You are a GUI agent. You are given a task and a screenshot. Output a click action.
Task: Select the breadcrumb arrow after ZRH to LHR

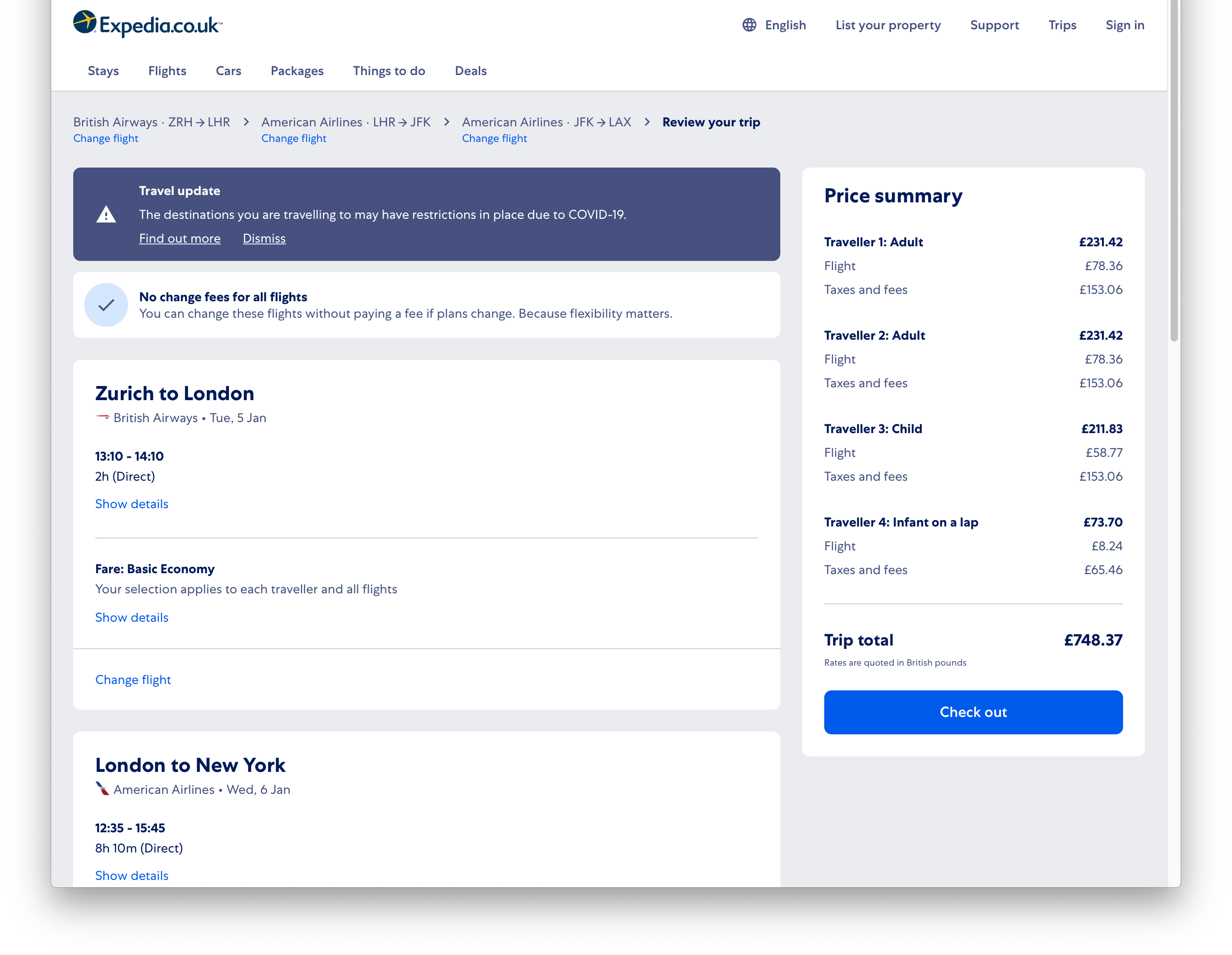pos(247,122)
